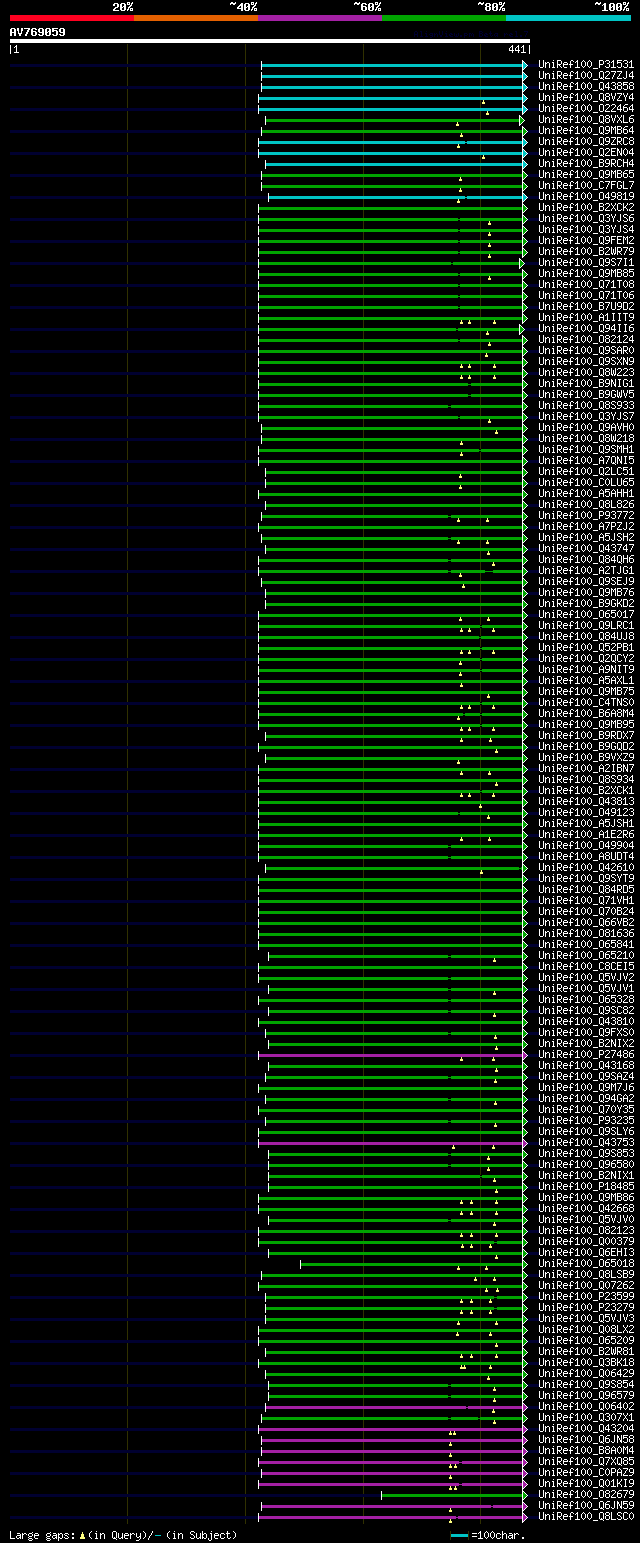The height and width of the screenshot is (1543, 640).
Task: Open hit UniRef100_Q9SC82
Action: pos(586,1010)
